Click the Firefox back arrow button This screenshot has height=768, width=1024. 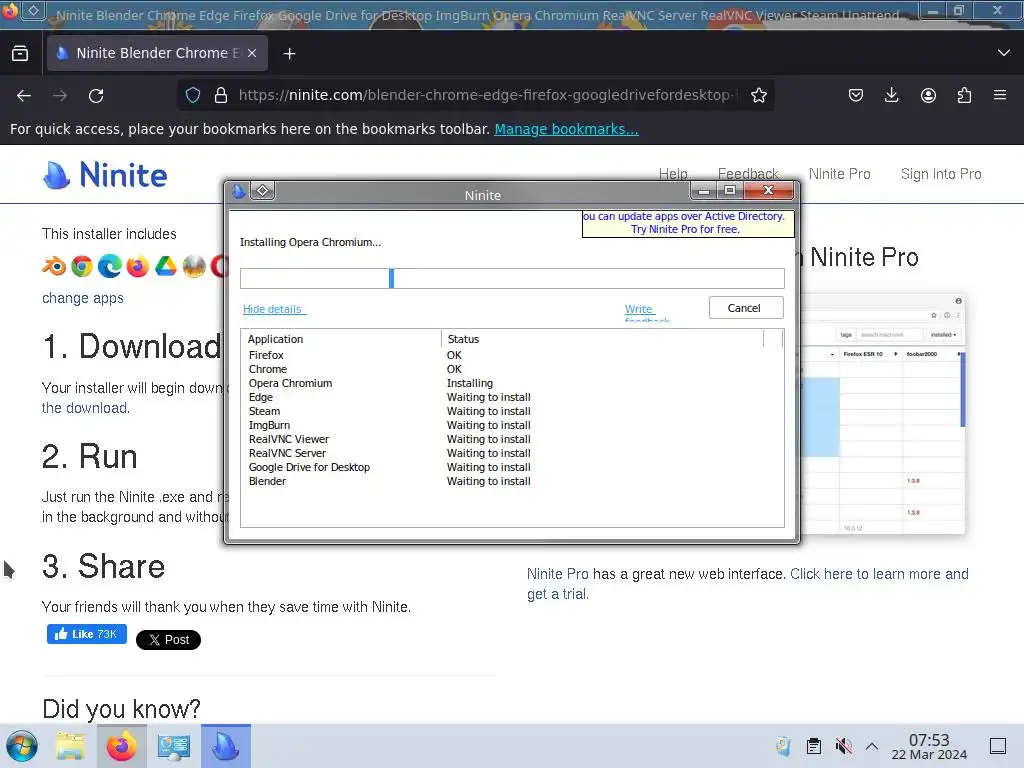click(x=24, y=96)
